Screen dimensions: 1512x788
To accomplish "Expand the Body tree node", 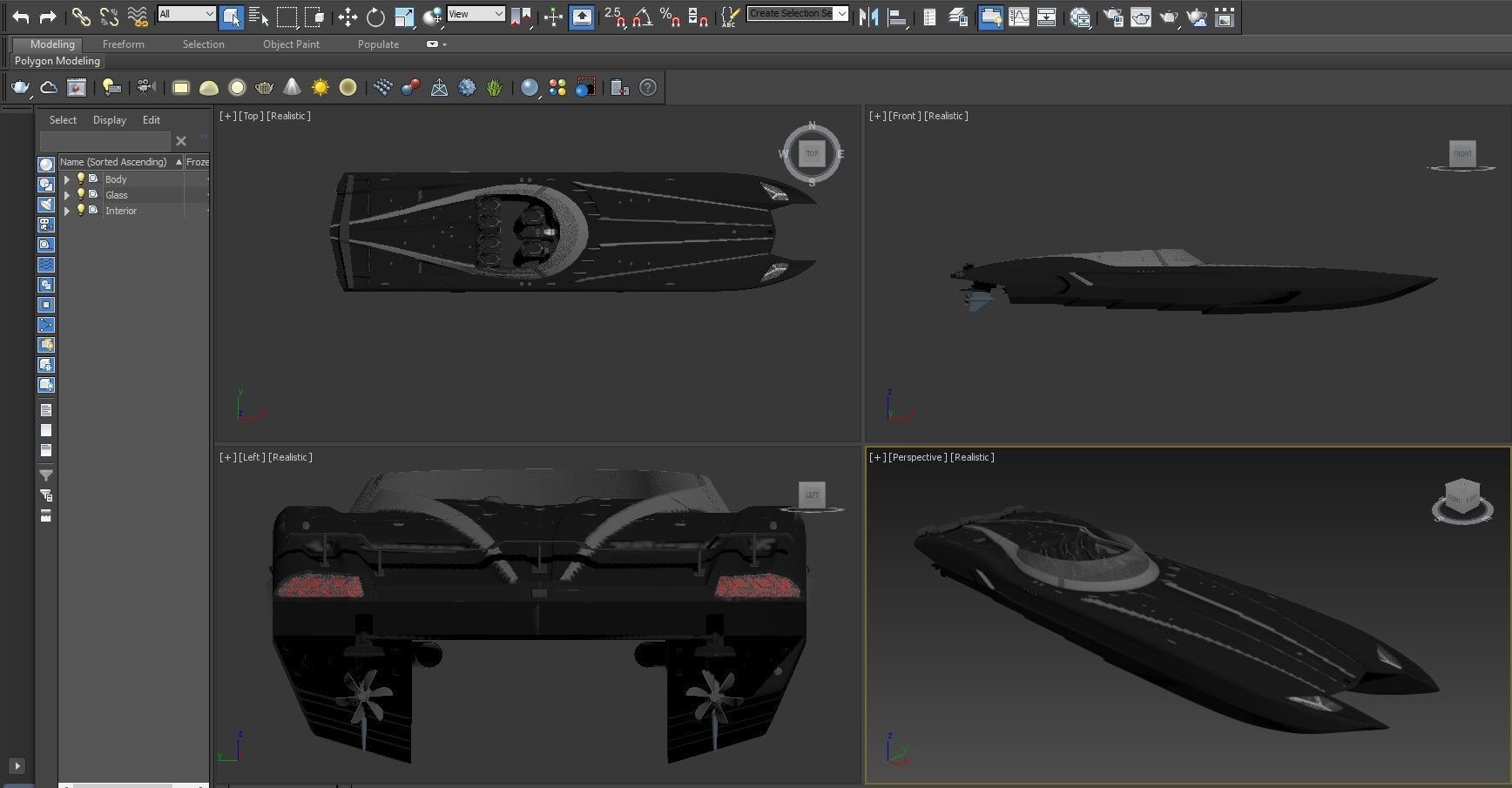I will pos(67,179).
